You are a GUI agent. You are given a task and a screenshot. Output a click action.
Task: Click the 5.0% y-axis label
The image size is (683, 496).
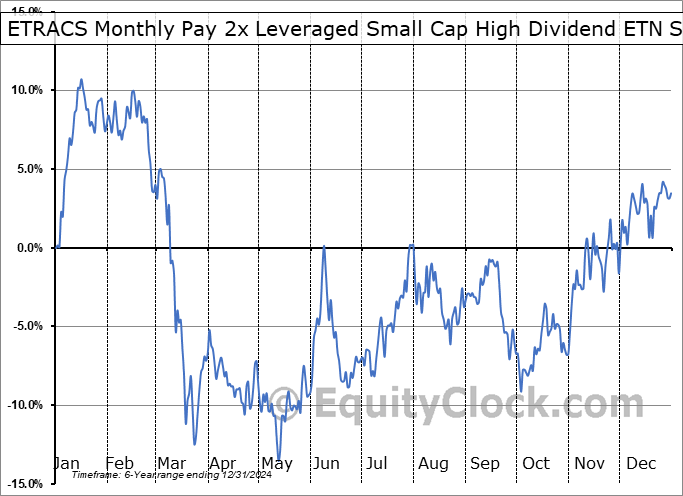pos(27,169)
